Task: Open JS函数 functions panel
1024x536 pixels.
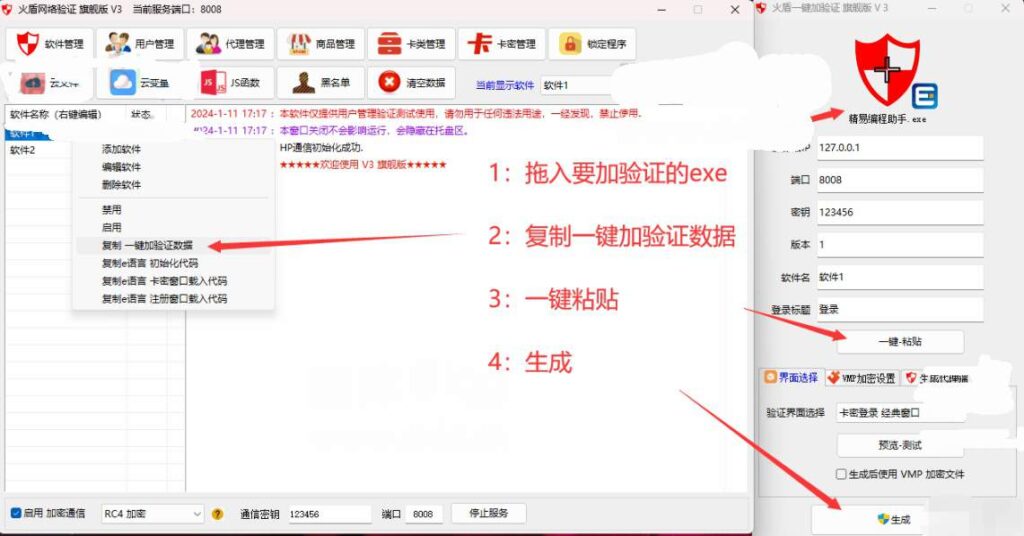Action: (x=231, y=83)
